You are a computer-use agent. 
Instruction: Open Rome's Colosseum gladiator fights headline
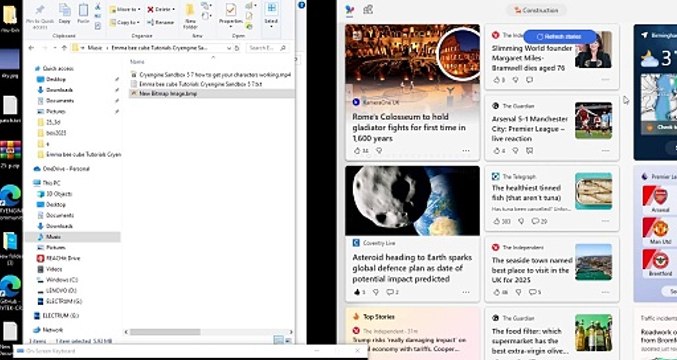[x=409, y=127]
